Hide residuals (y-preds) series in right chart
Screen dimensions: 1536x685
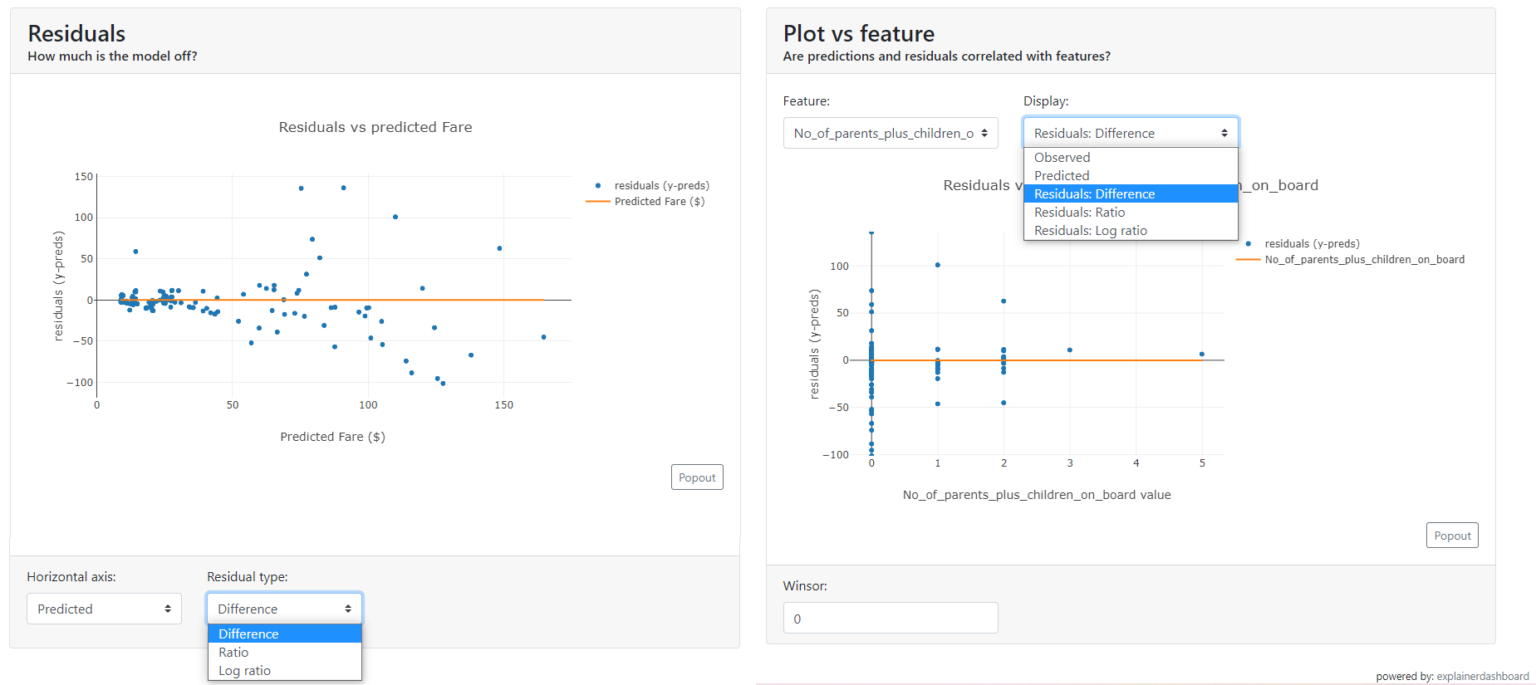coord(1311,243)
